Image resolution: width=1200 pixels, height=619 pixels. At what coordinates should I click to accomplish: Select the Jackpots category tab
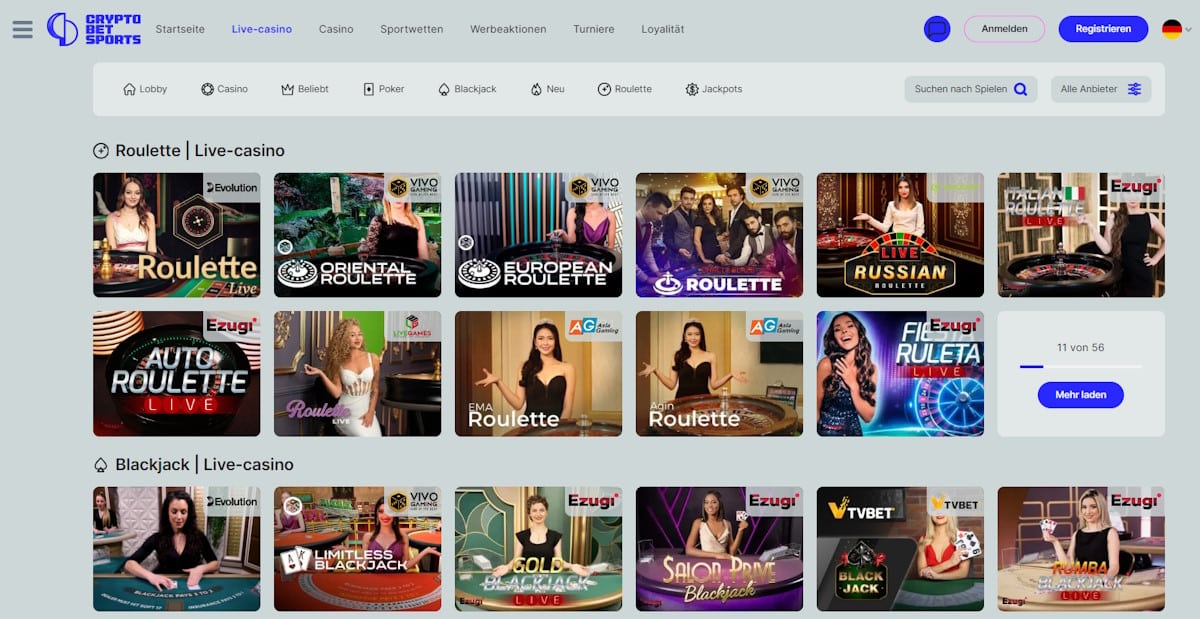714,89
